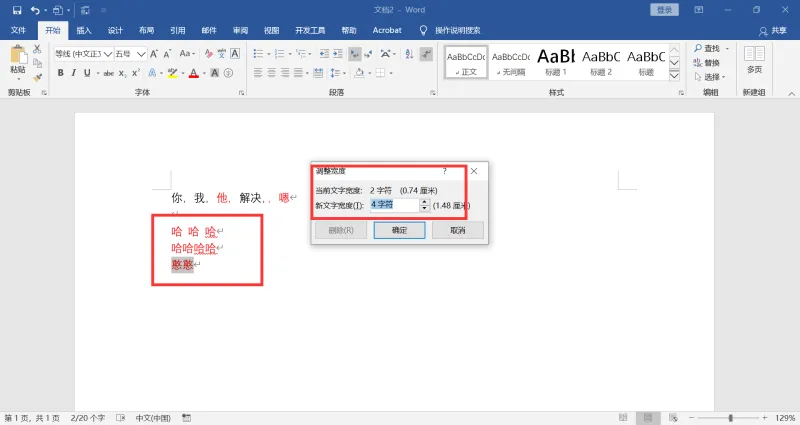Increase width using the spinner up arrow
The image size is (800, 425).
click(x=424, y=202)
